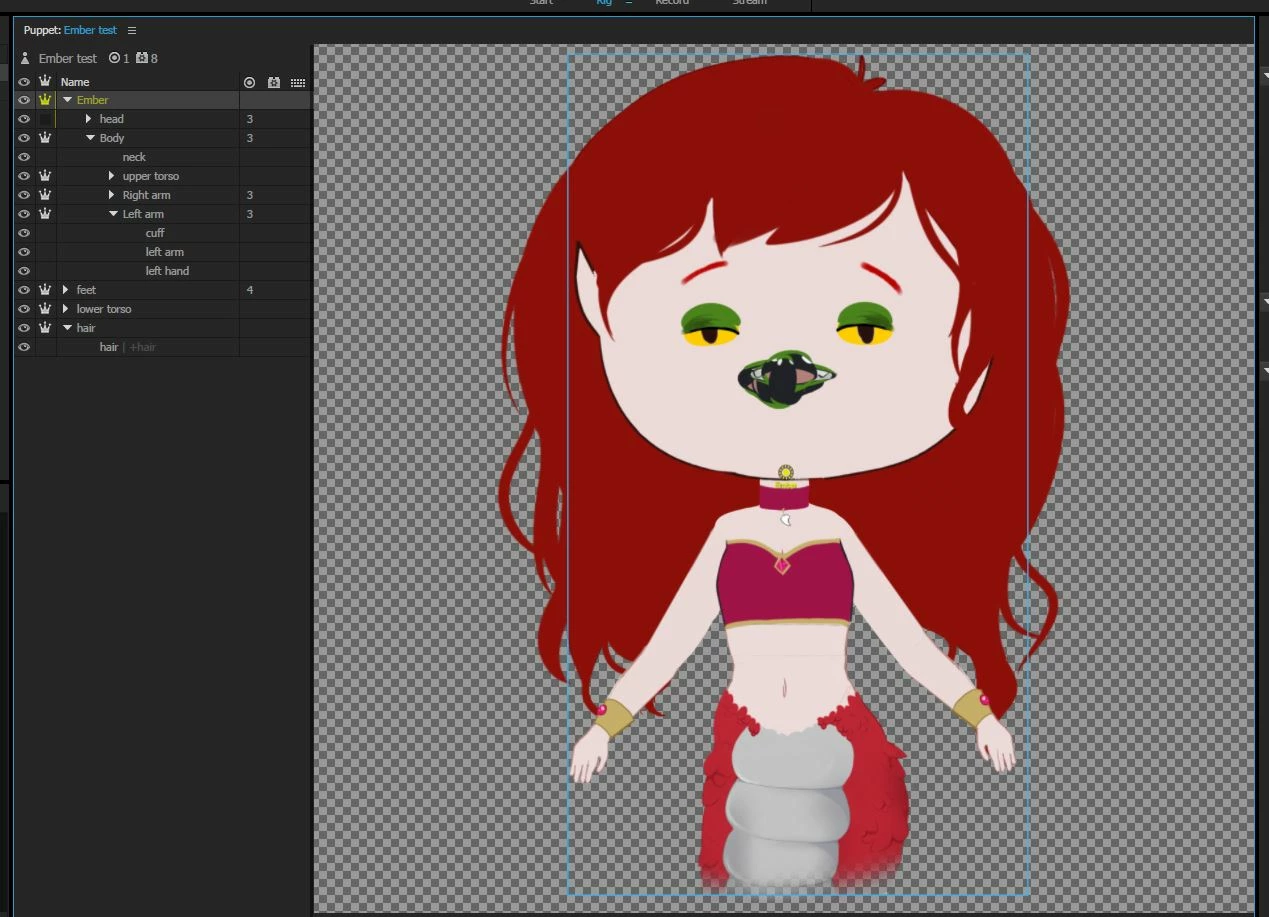Toggle the crown icon on lower torso row
Viewport: 1269px width, 917px height.
pos(45,309)
